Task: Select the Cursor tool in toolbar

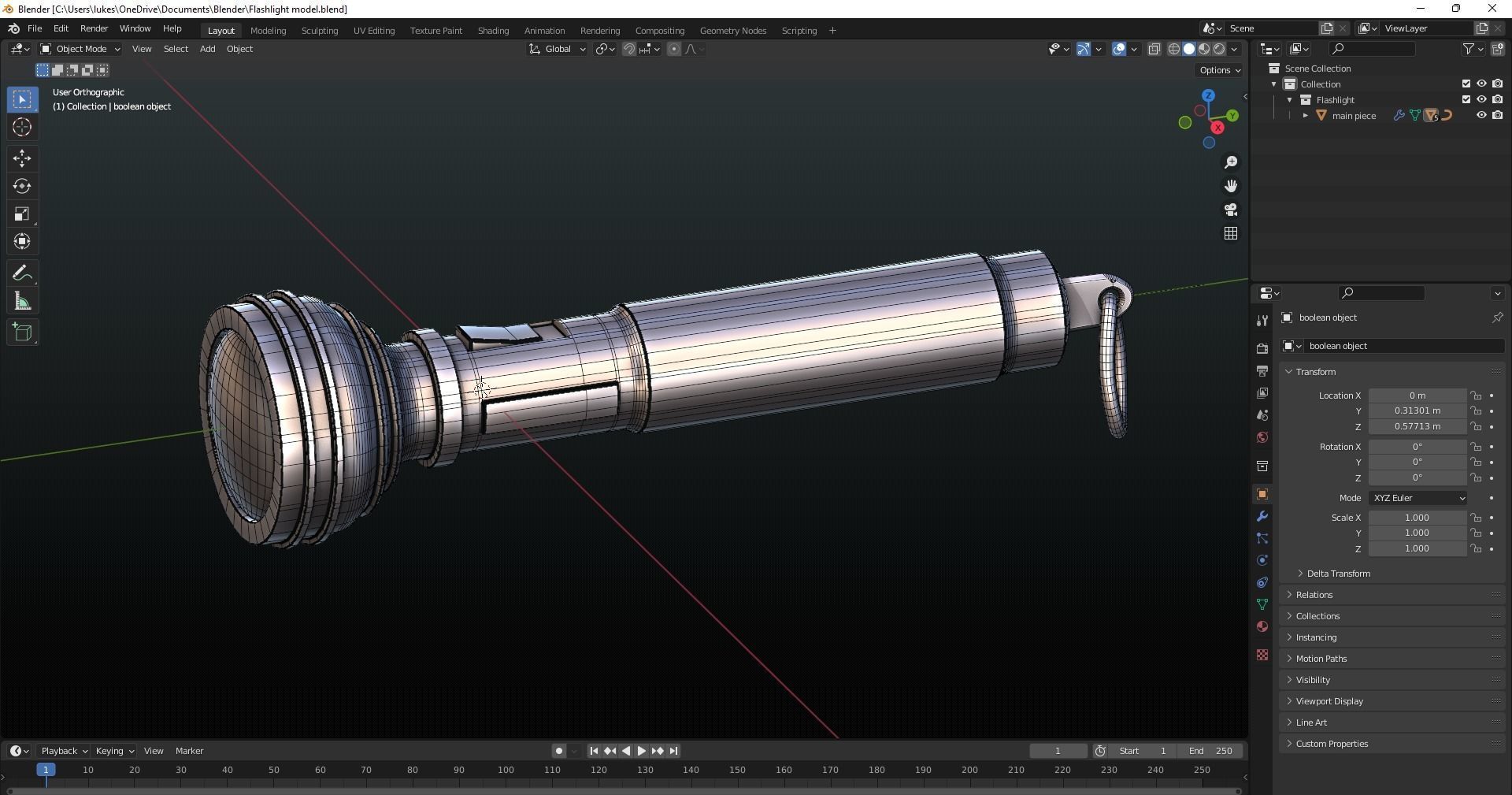Action: point(22,127)
